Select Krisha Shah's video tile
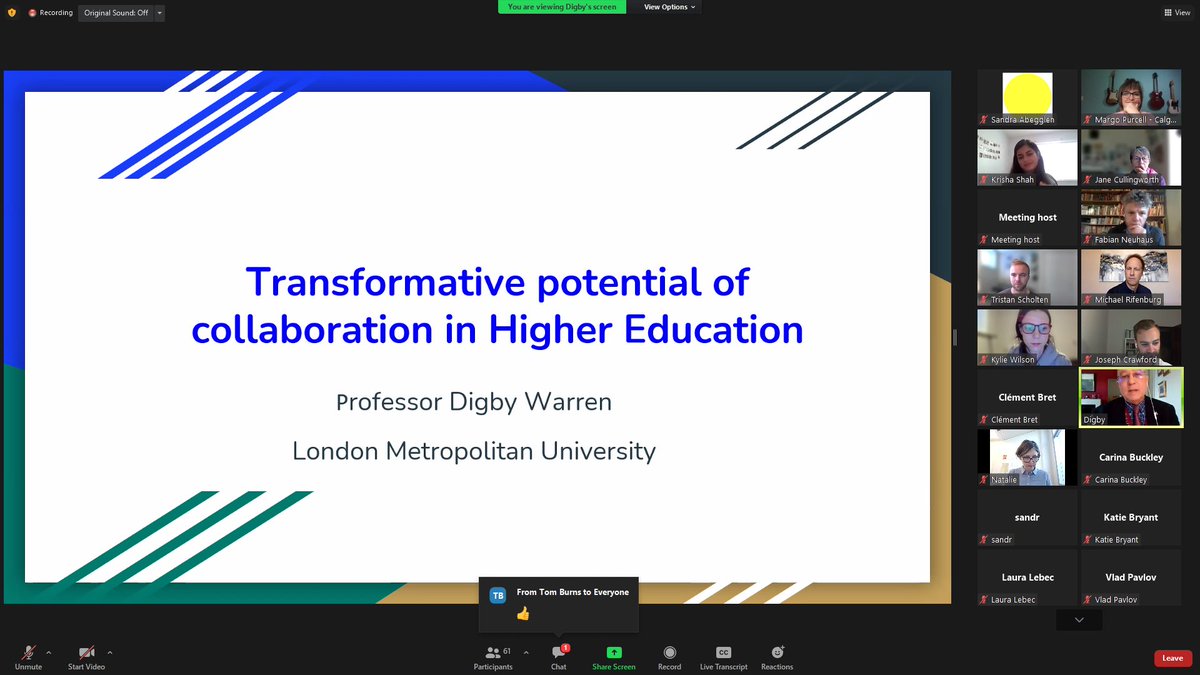1200x675 pixels. [x=1027, y=158]
